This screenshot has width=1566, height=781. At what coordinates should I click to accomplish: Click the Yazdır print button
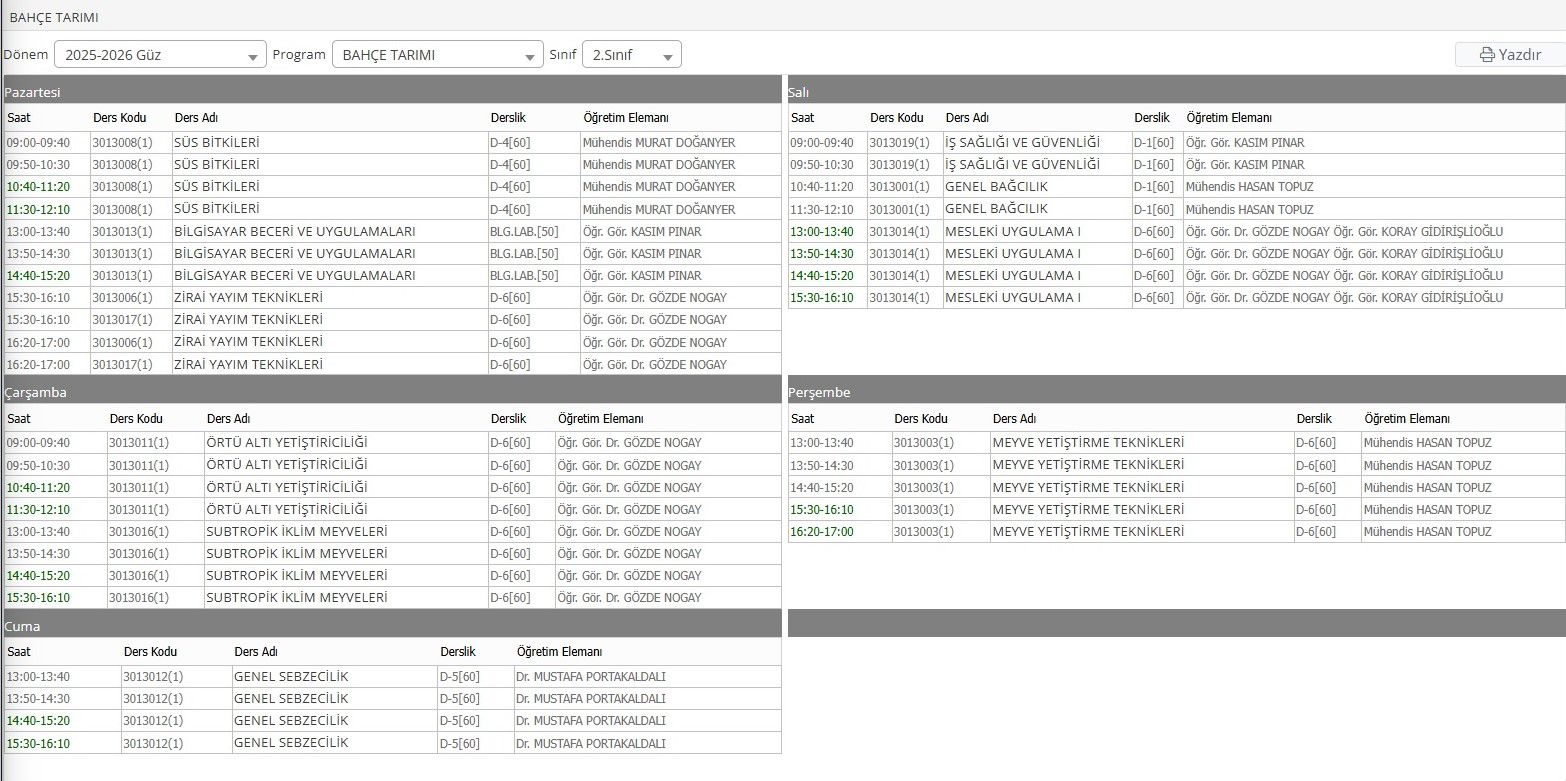tap(1510, 55)
